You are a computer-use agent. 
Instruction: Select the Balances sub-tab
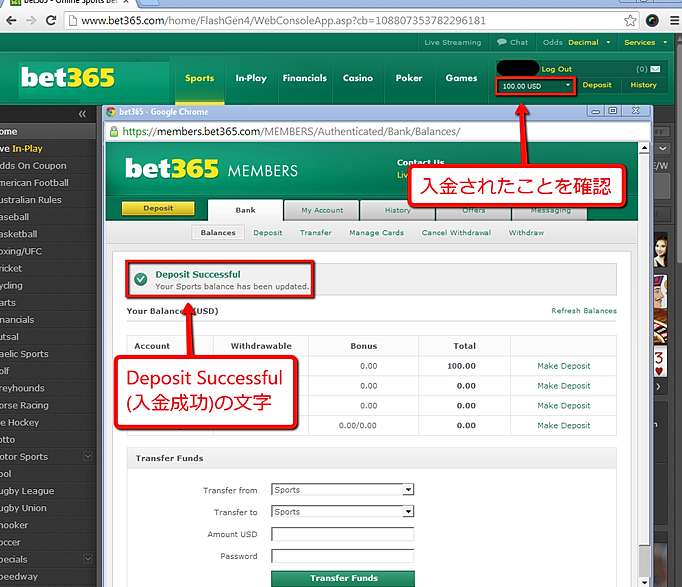point(218,233)
